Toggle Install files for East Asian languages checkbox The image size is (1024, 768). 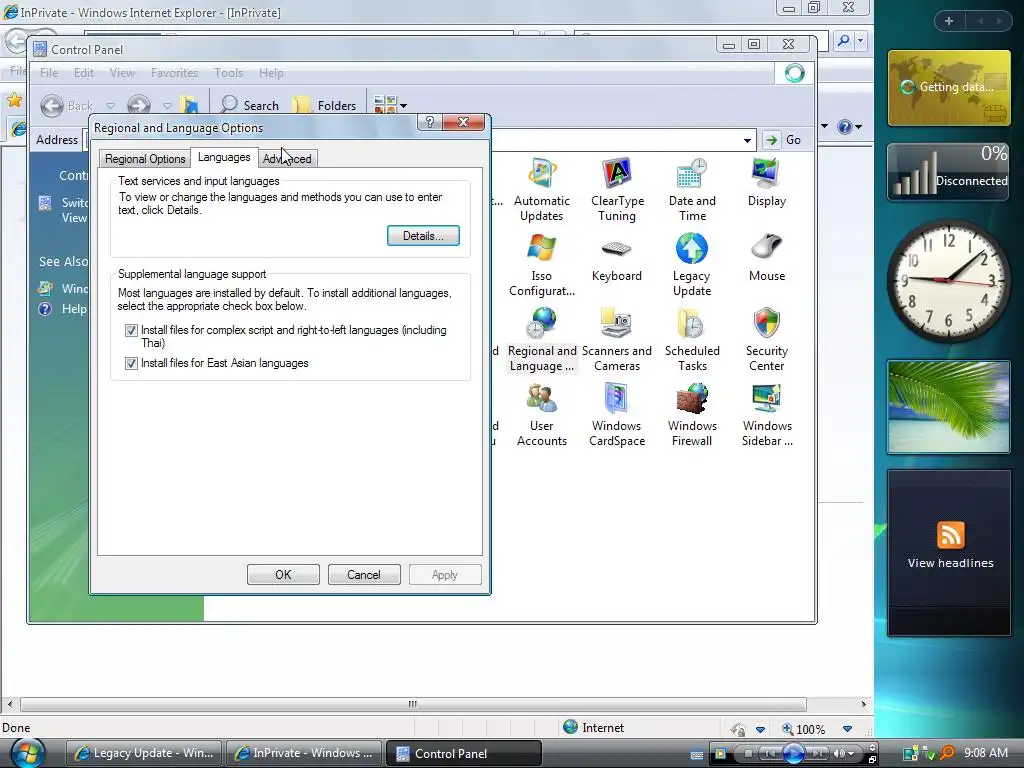point(131,363)
